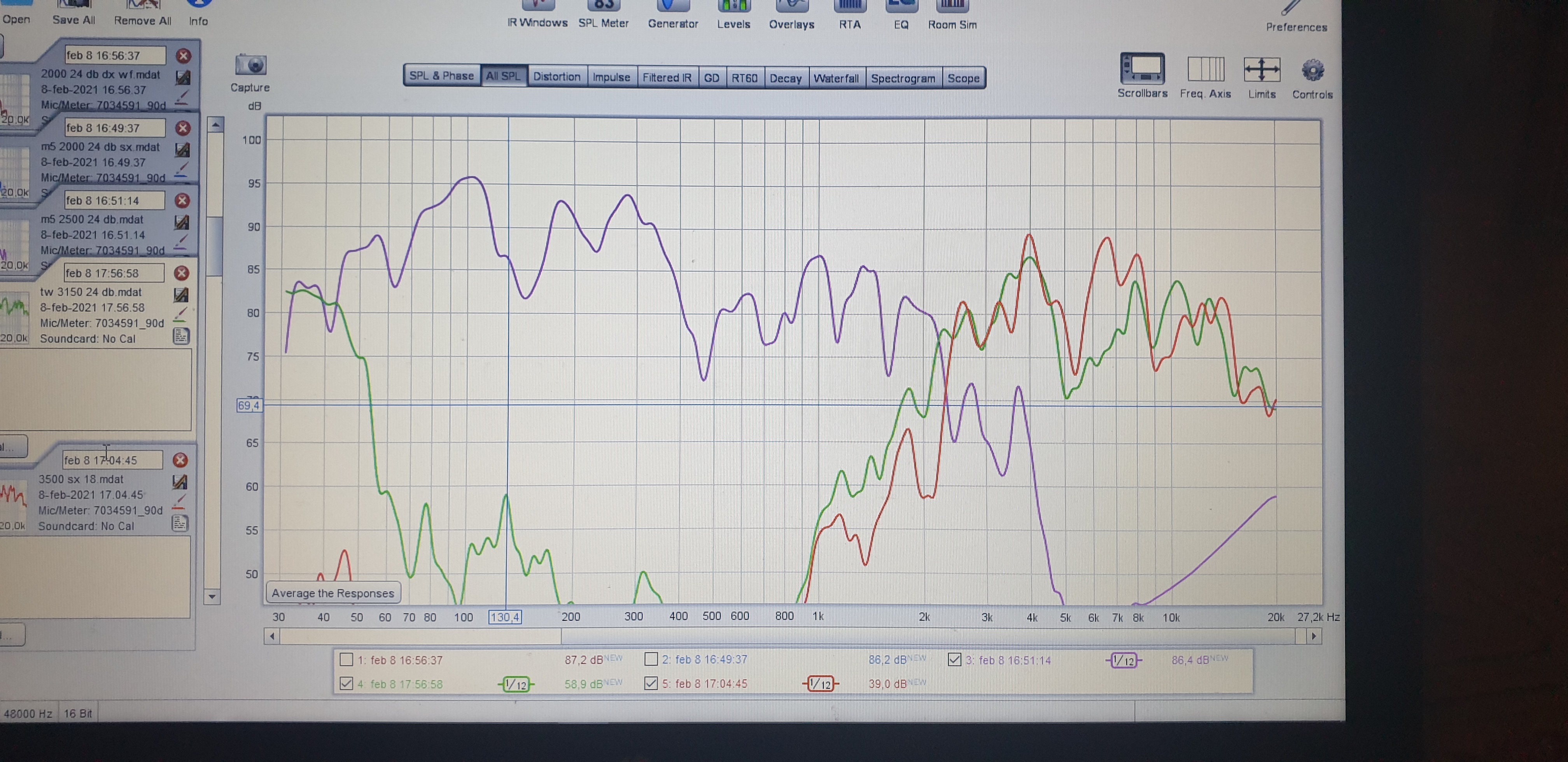Click the Capture camera icon
Image resolution: width=1568 pixels, height=762 pixels.
(250, 65)
